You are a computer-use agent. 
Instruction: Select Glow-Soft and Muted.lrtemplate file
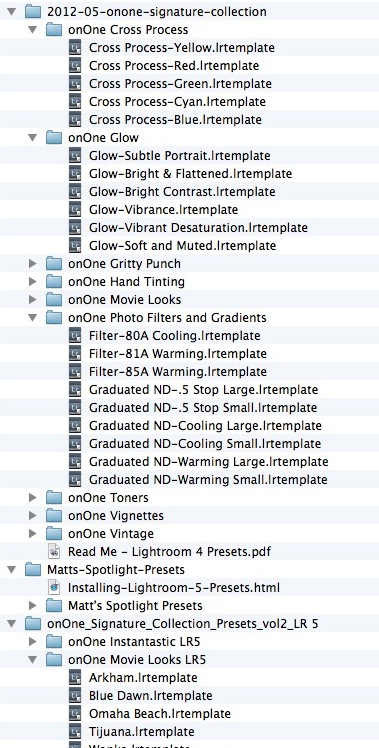coord(182,246)
